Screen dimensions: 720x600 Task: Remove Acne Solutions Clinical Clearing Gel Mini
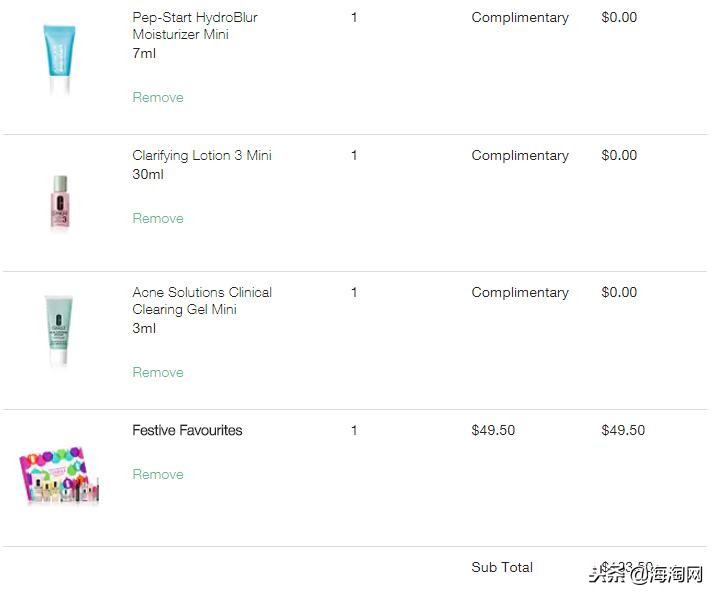(x=158, y=373)
